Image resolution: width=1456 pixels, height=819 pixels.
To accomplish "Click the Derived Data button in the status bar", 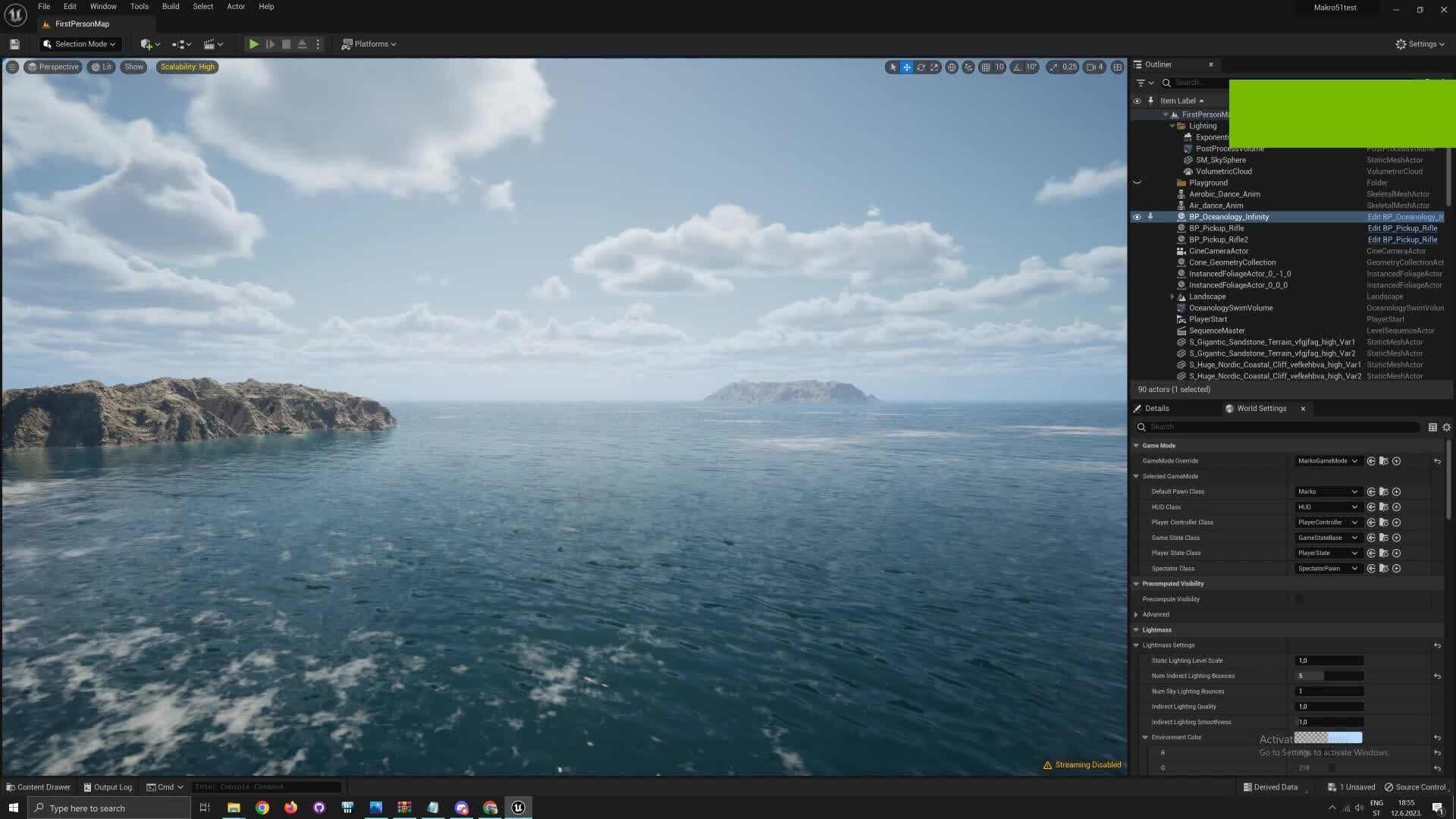I will point(1272,786).
